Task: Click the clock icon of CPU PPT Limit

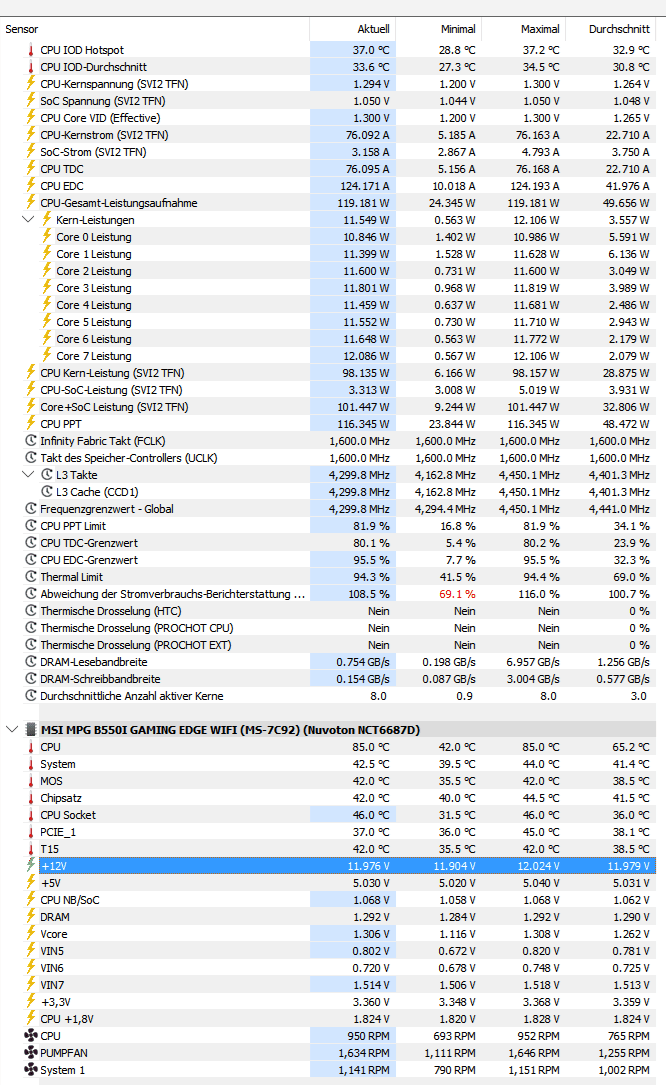Action: click(x=30, y=526)
